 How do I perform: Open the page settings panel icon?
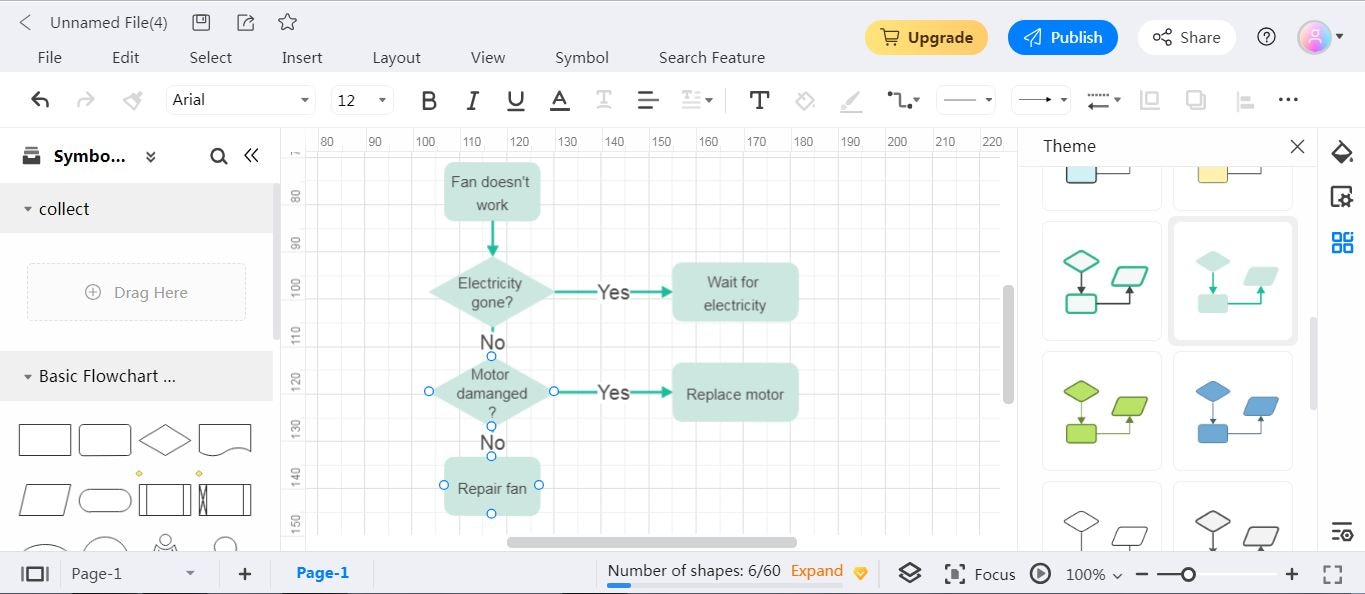click(1342, 197)
